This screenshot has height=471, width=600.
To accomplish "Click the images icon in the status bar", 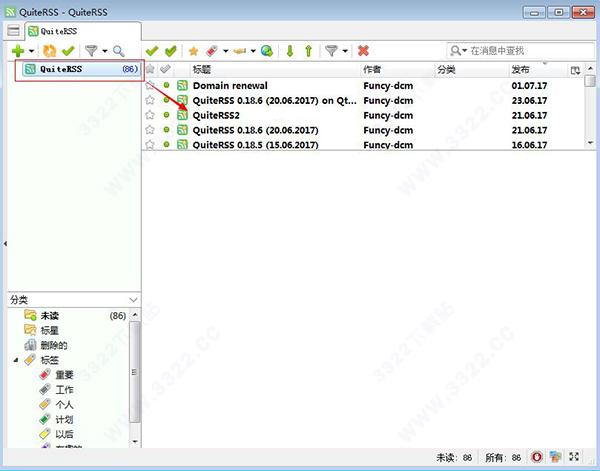I will 556,456.
